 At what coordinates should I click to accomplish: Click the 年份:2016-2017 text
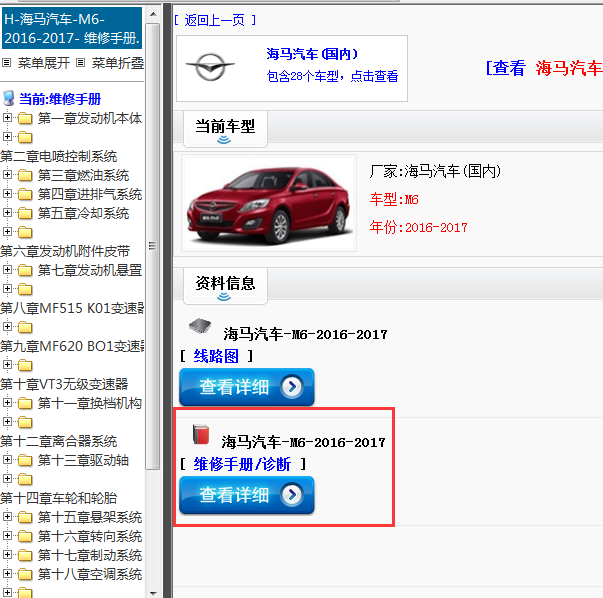[x=418, y=227]
